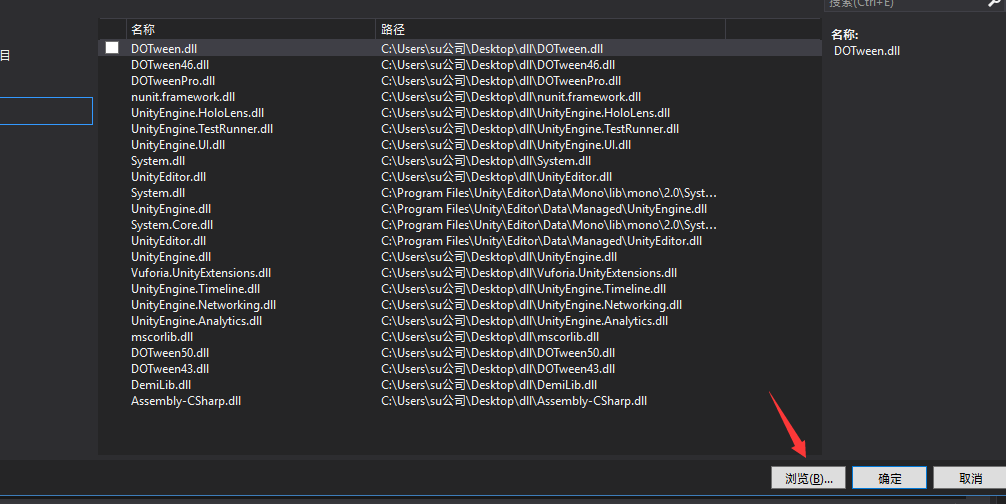
Task: Select the UnityEngine.Networking.dll row
Action: [x=460, y=305]
